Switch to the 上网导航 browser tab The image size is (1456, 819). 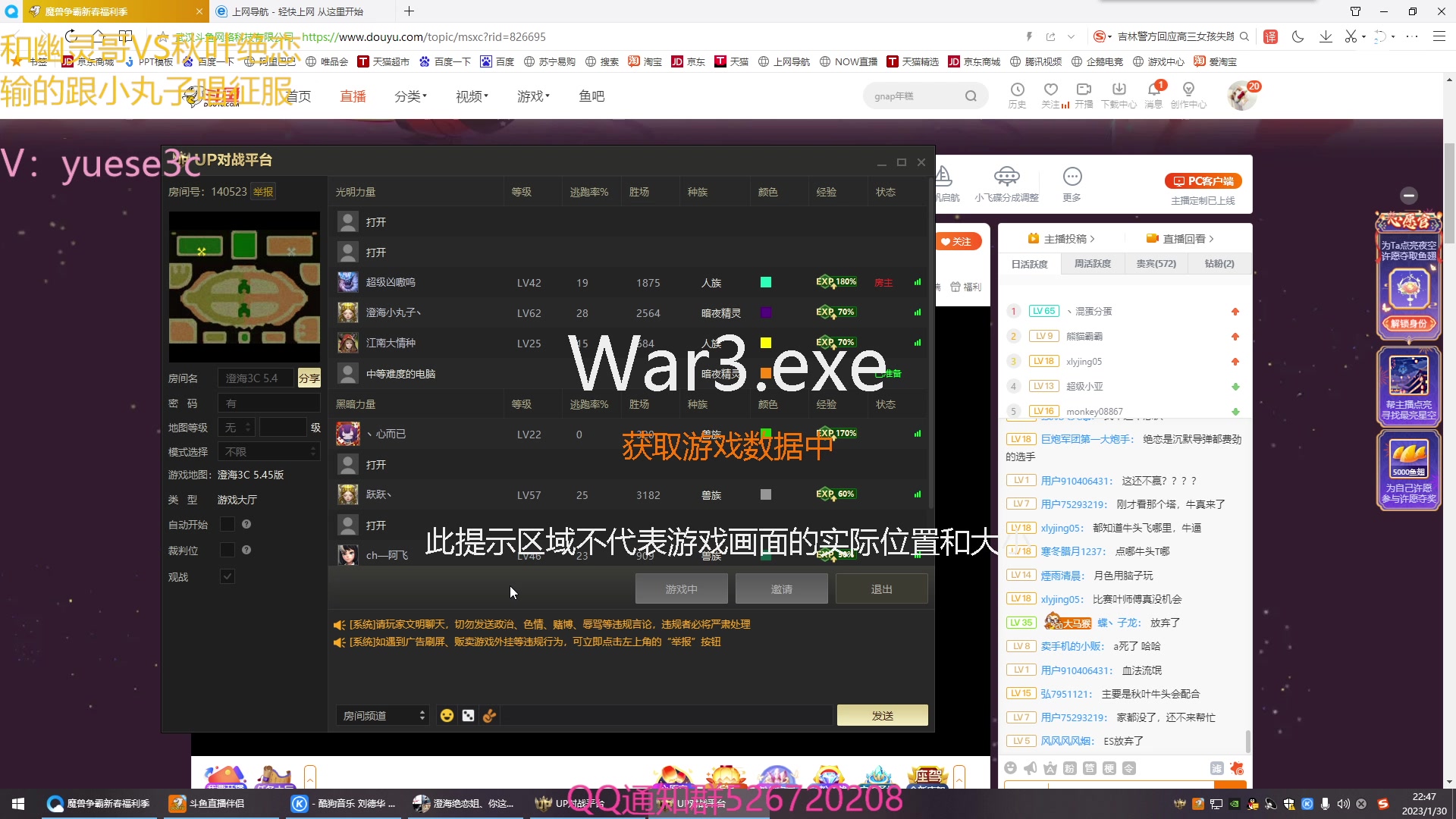pos(303,11)
